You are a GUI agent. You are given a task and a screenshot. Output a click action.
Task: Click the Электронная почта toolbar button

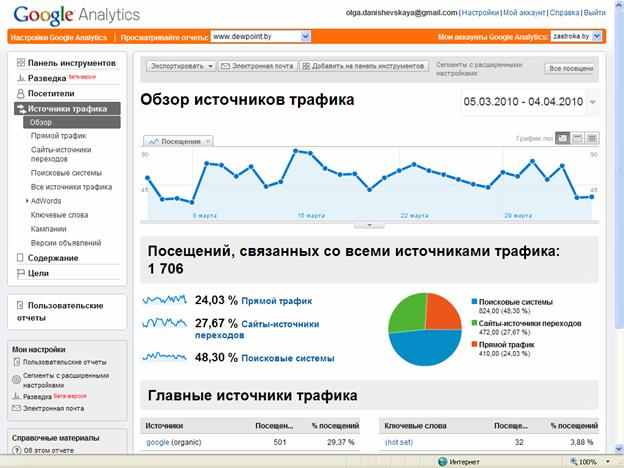pyautogui.click(x=258, y=66)
